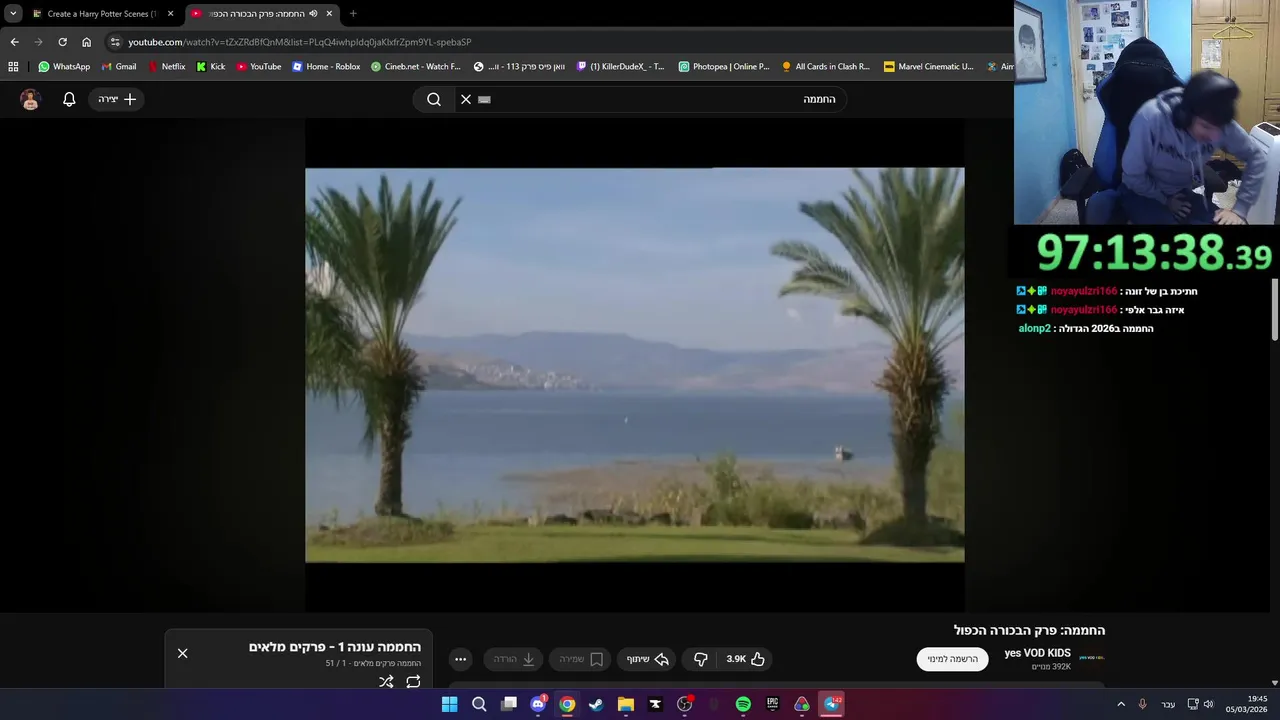The height and width of the screenshot is (720, 1280).
Task: Close the Harry Potter Scenes tab
Action: (x=171, y=14)
